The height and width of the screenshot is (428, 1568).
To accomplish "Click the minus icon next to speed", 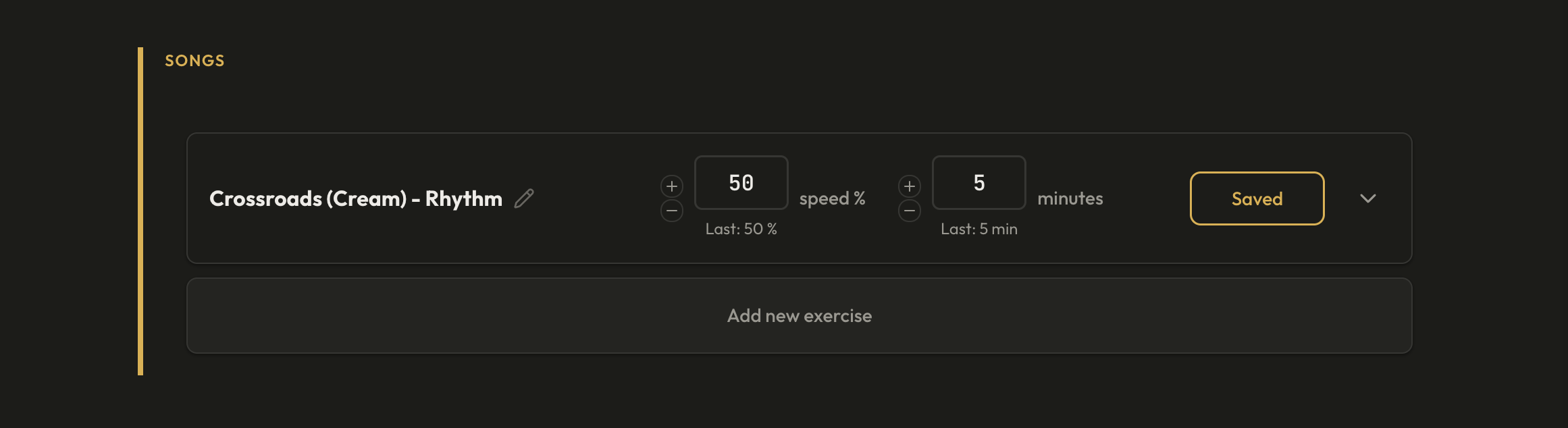I will [671, 211].
